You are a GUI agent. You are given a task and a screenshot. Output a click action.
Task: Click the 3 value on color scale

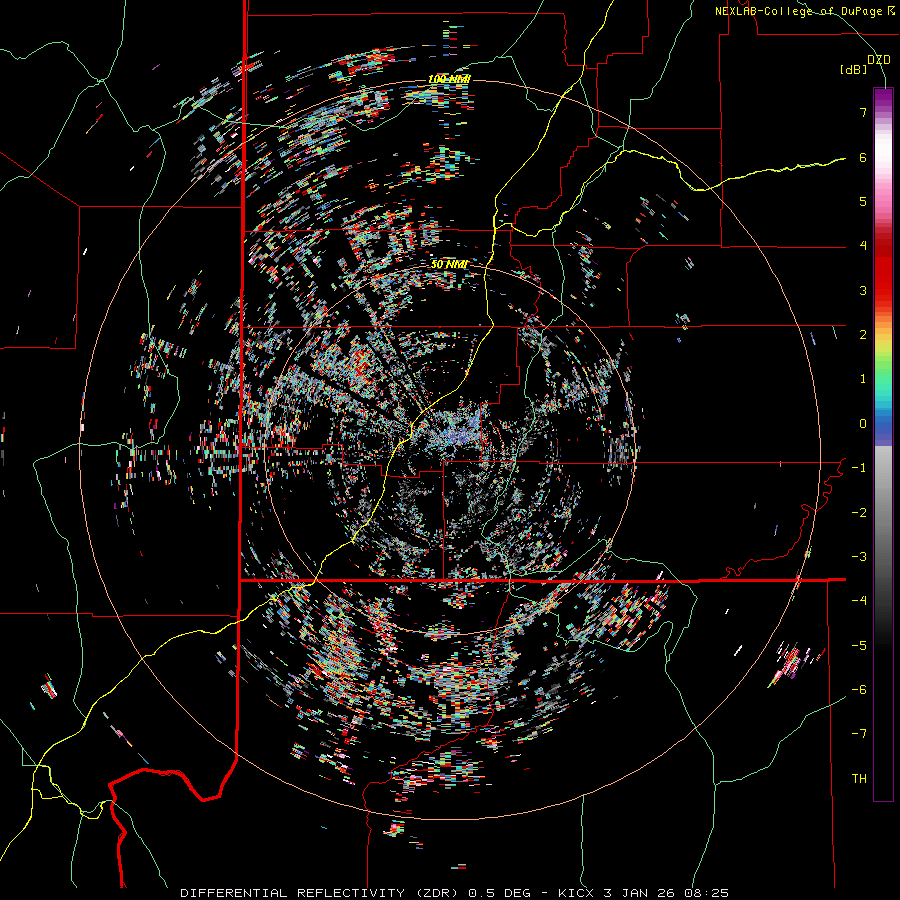(863, 290)
